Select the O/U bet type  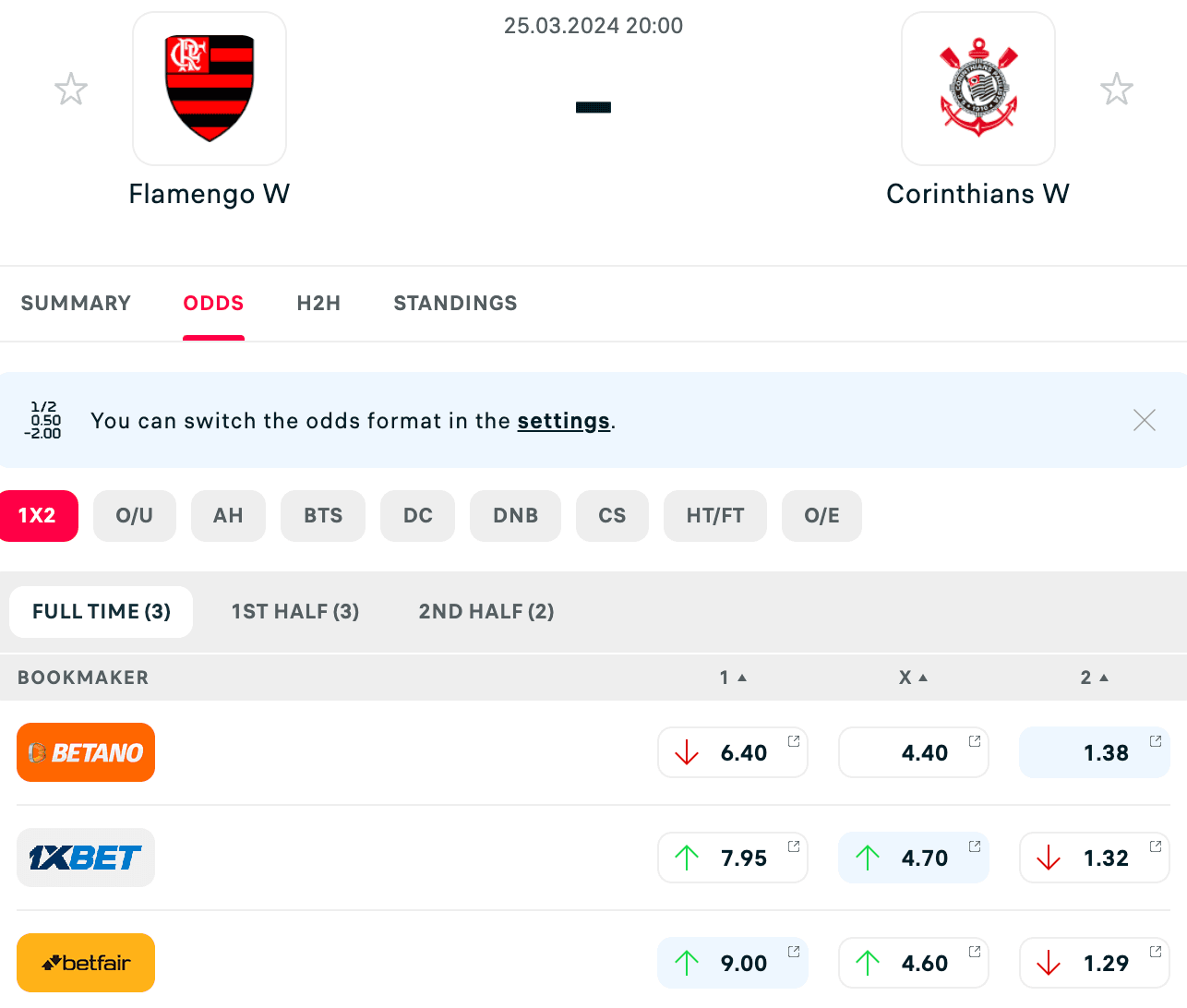pos(135,516)
